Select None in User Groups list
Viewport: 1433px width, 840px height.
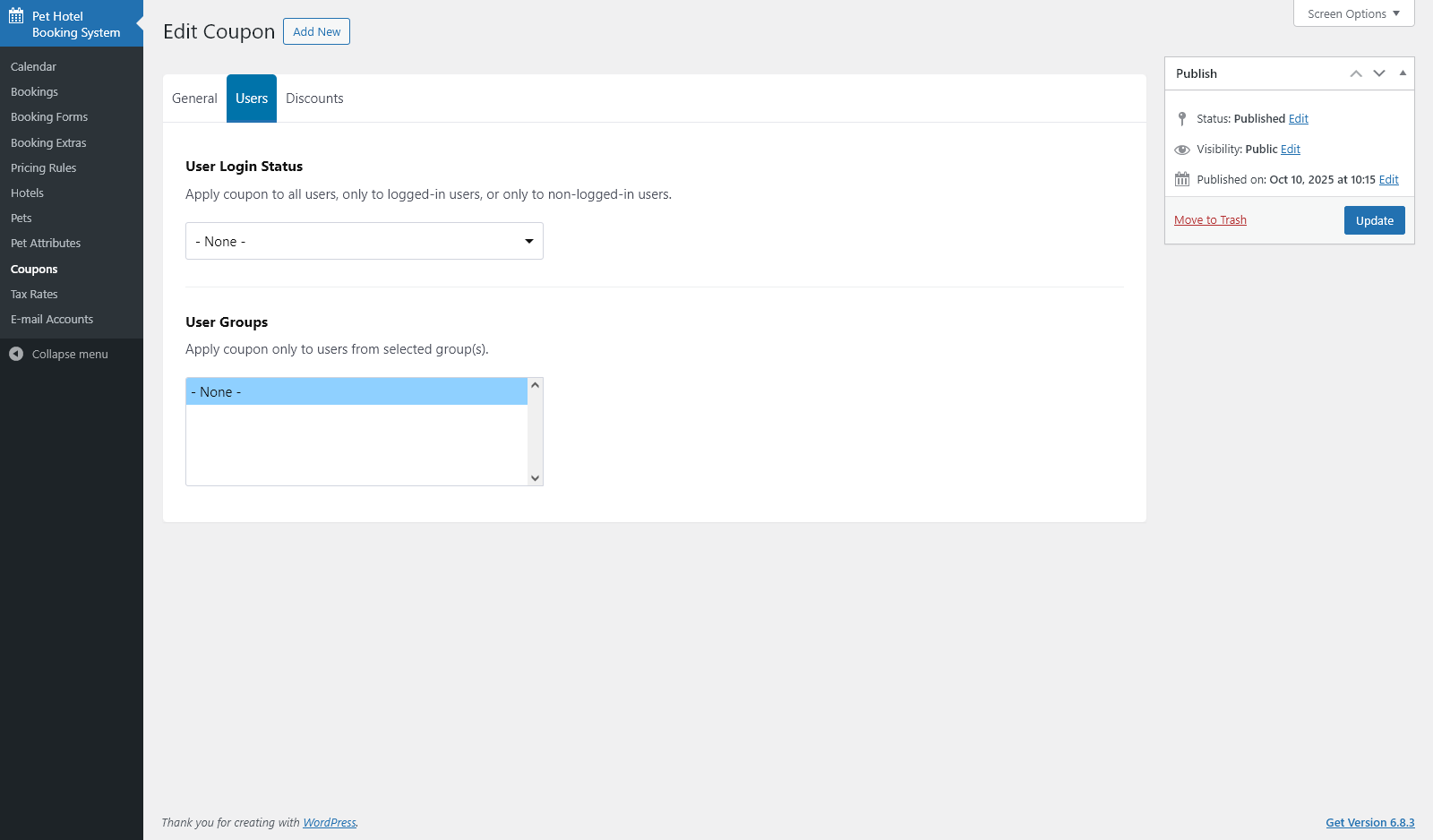point(356,392)
